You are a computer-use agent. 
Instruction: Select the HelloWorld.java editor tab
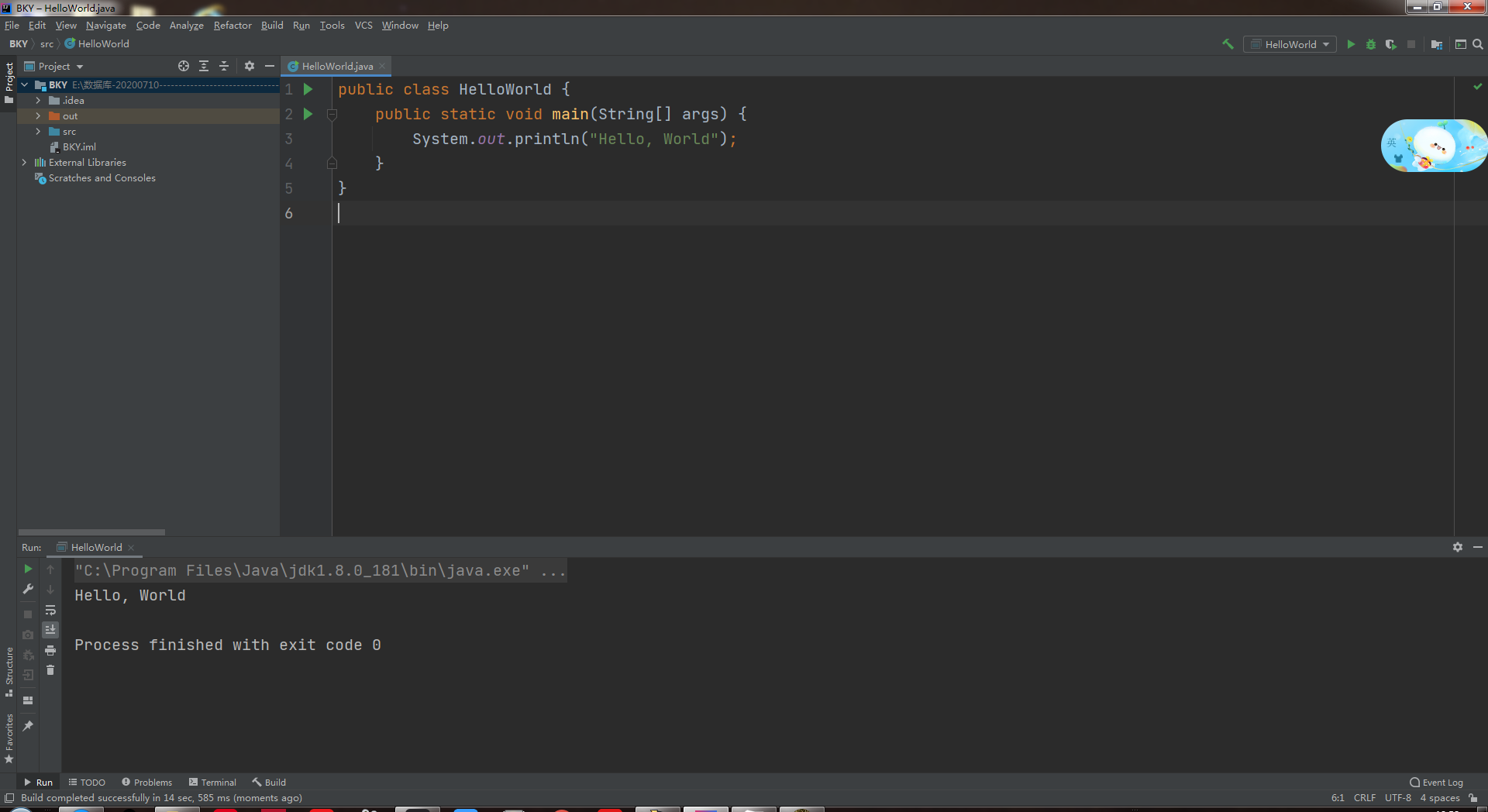click(x=337, y=67)
